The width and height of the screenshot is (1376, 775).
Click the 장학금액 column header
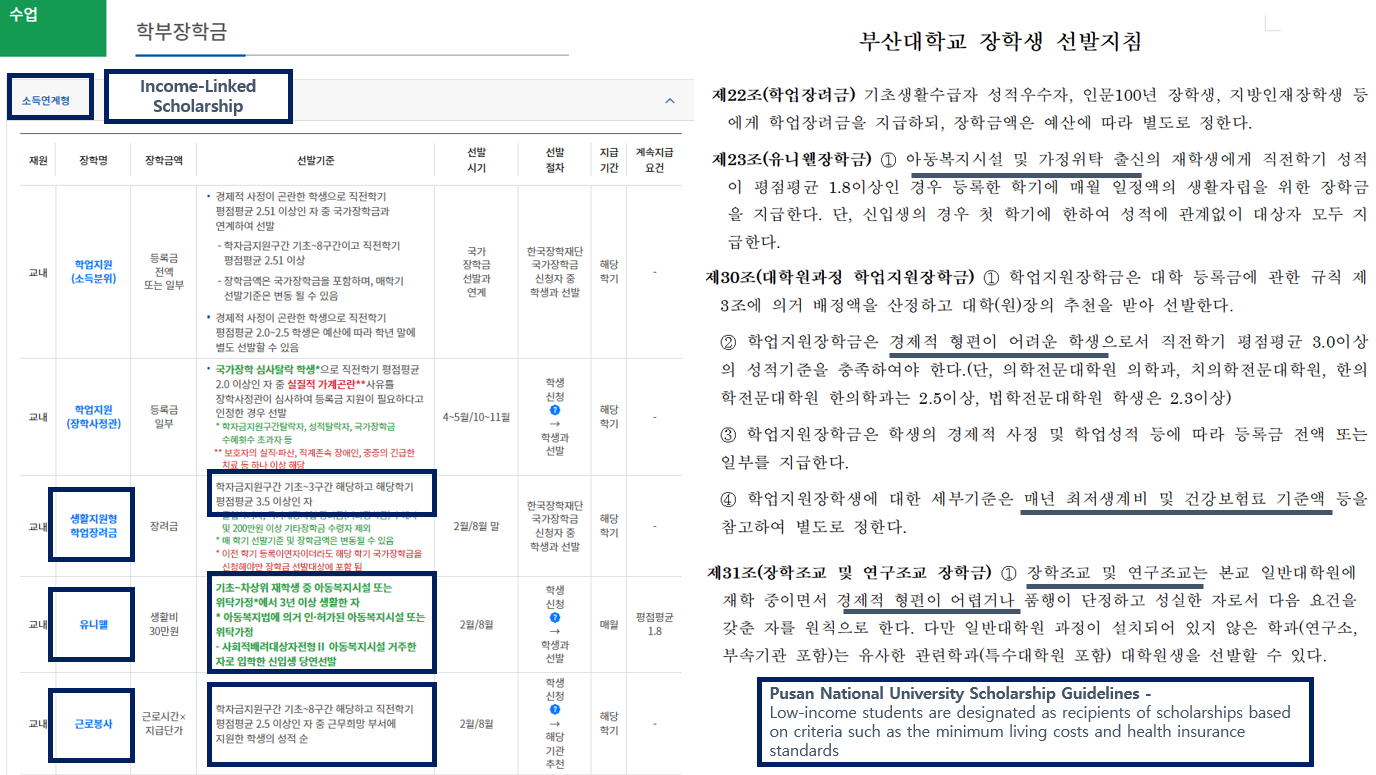pyautogui.click(x=163, y=160)
